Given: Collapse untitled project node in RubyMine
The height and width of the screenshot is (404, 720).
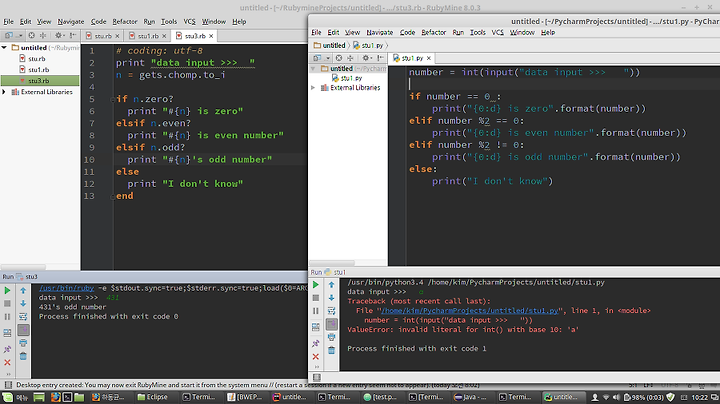Looking at the screenshot, I should 4,47.
